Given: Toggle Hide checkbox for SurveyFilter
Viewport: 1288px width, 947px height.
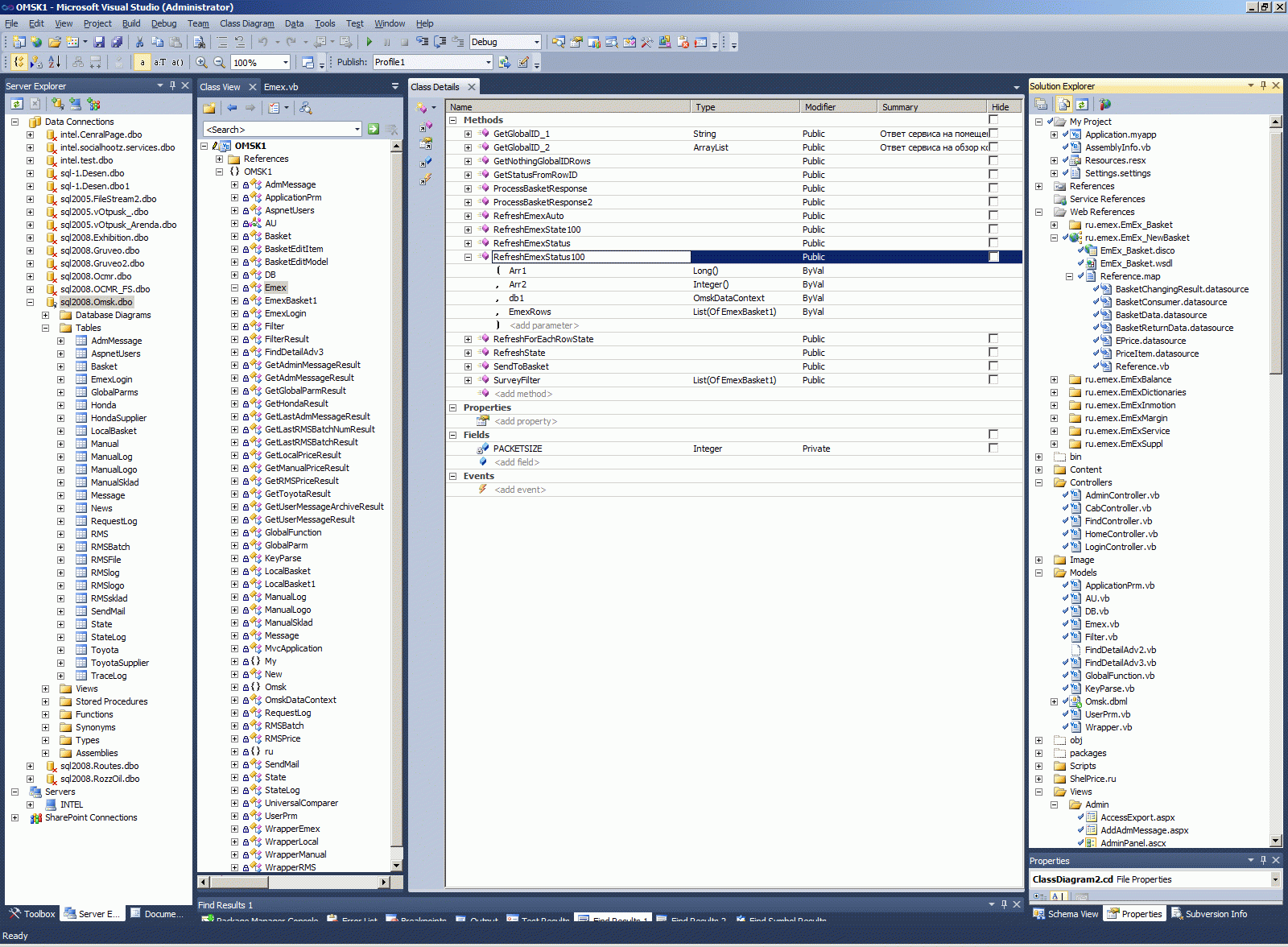Looking at the screenshot, I should point(993,380).
